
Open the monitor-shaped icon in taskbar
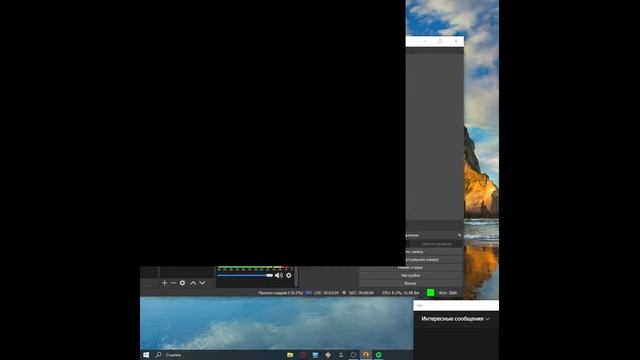[x=316, y=355]
